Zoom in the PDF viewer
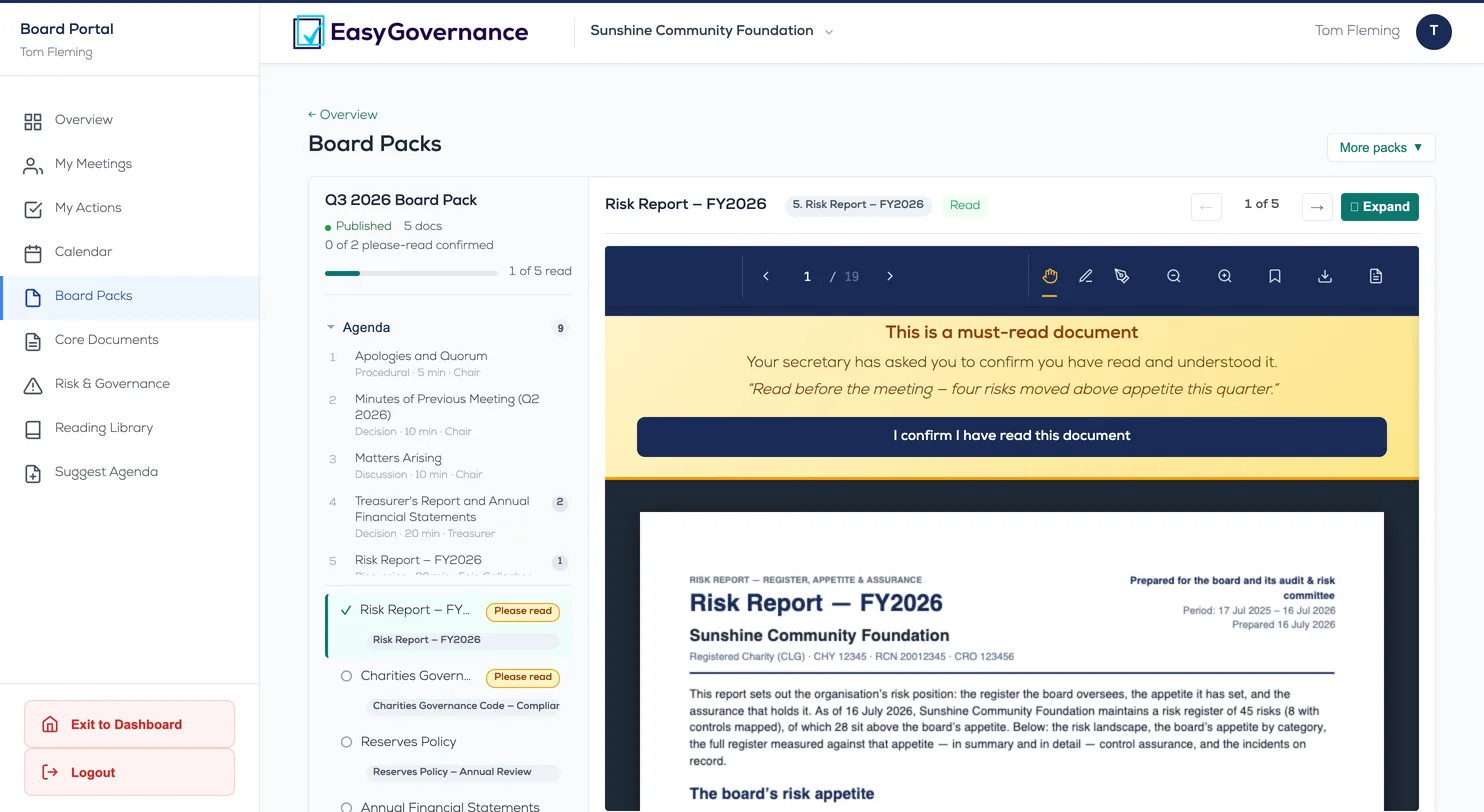The height and width of the screenshot is (812, 1484). pos(1224,276)
